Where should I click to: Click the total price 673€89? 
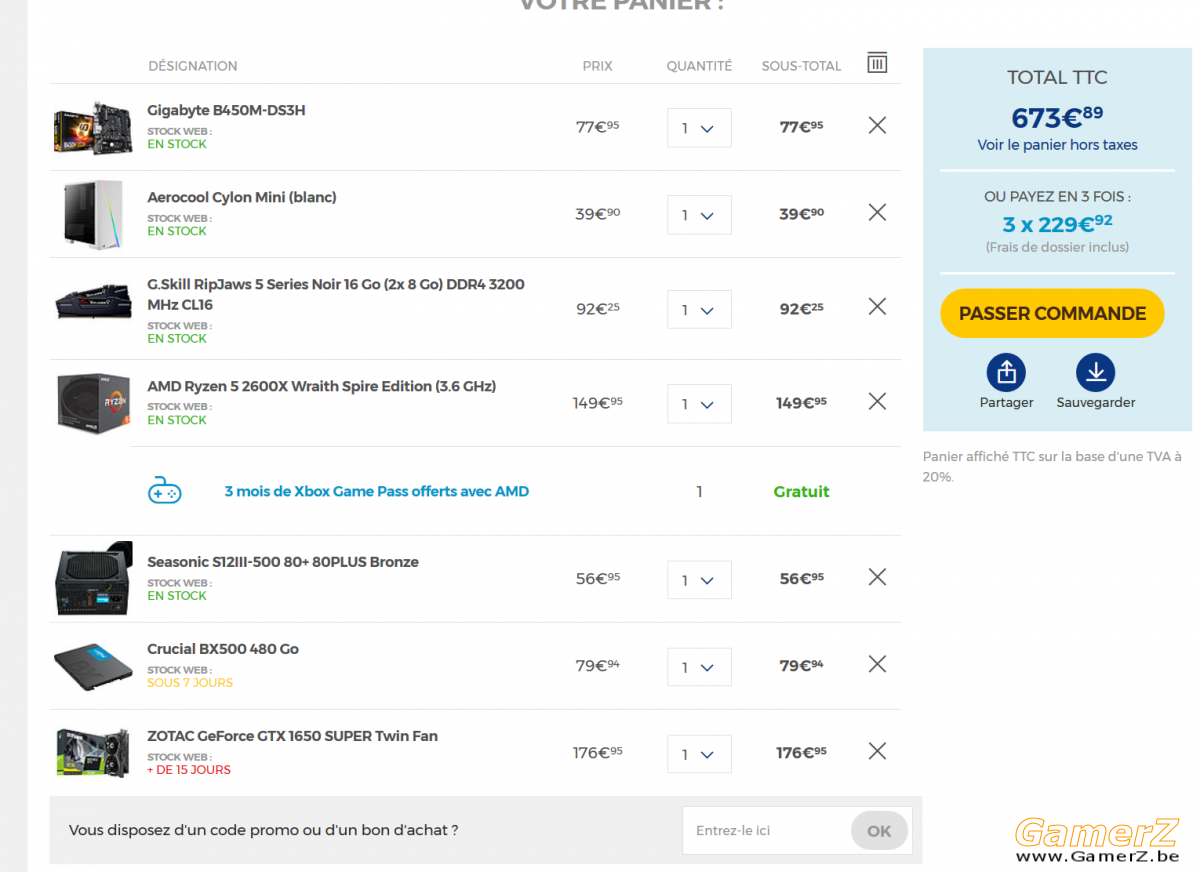tap(1057, 117)
